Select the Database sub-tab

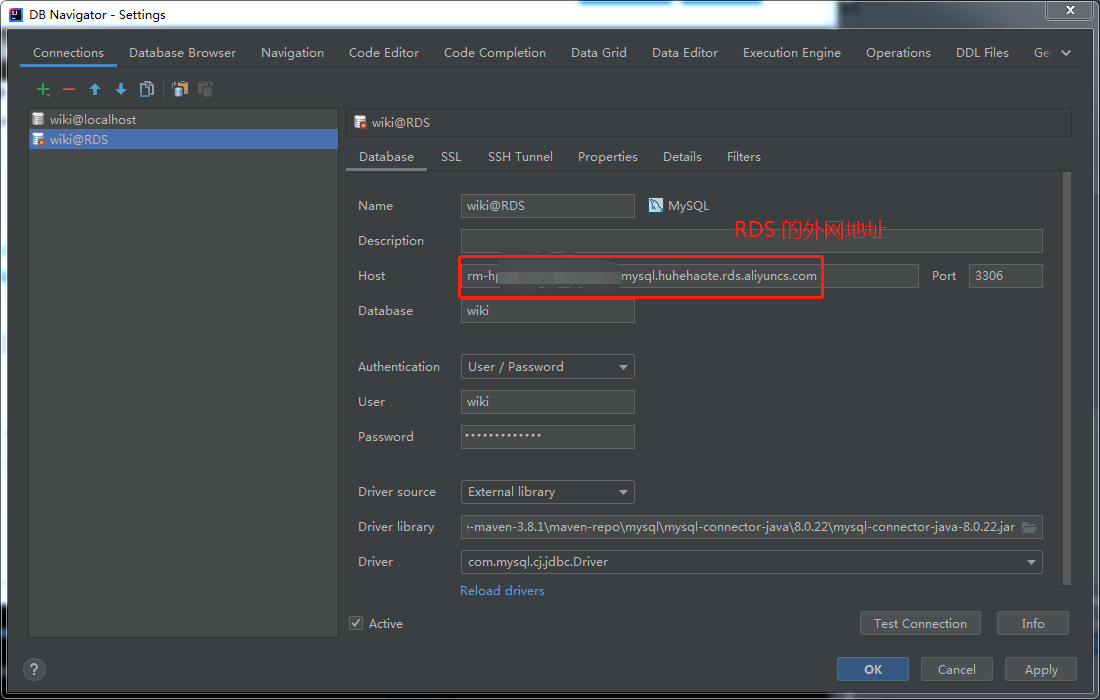tap(387, 156)
